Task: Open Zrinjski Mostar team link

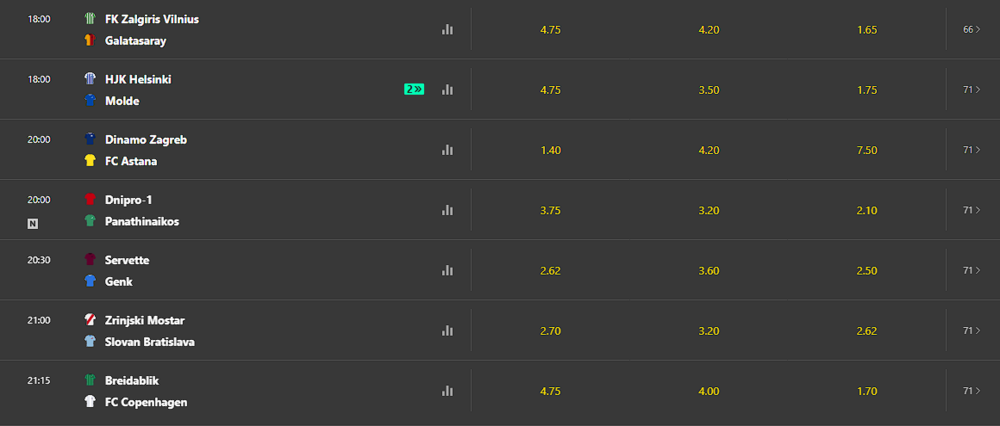Action: (145, 320)
